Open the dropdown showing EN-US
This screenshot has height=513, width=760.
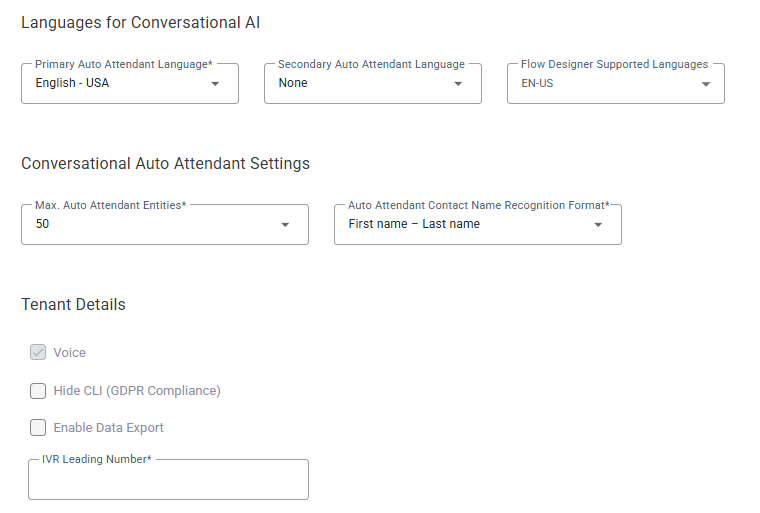[x=600, y=84]
